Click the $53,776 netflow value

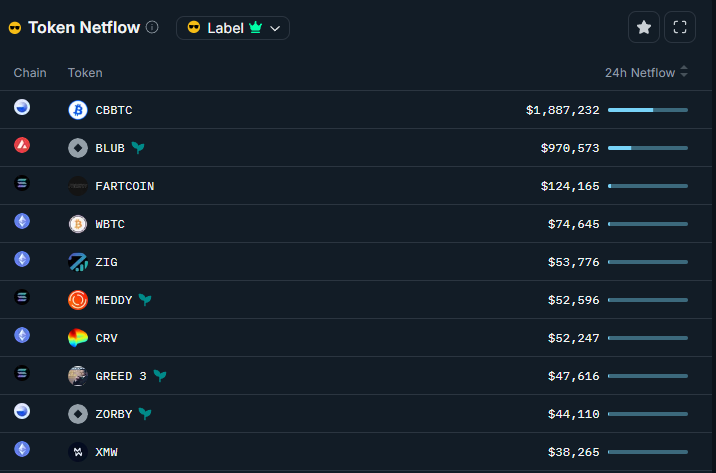[x=574, y=262]
